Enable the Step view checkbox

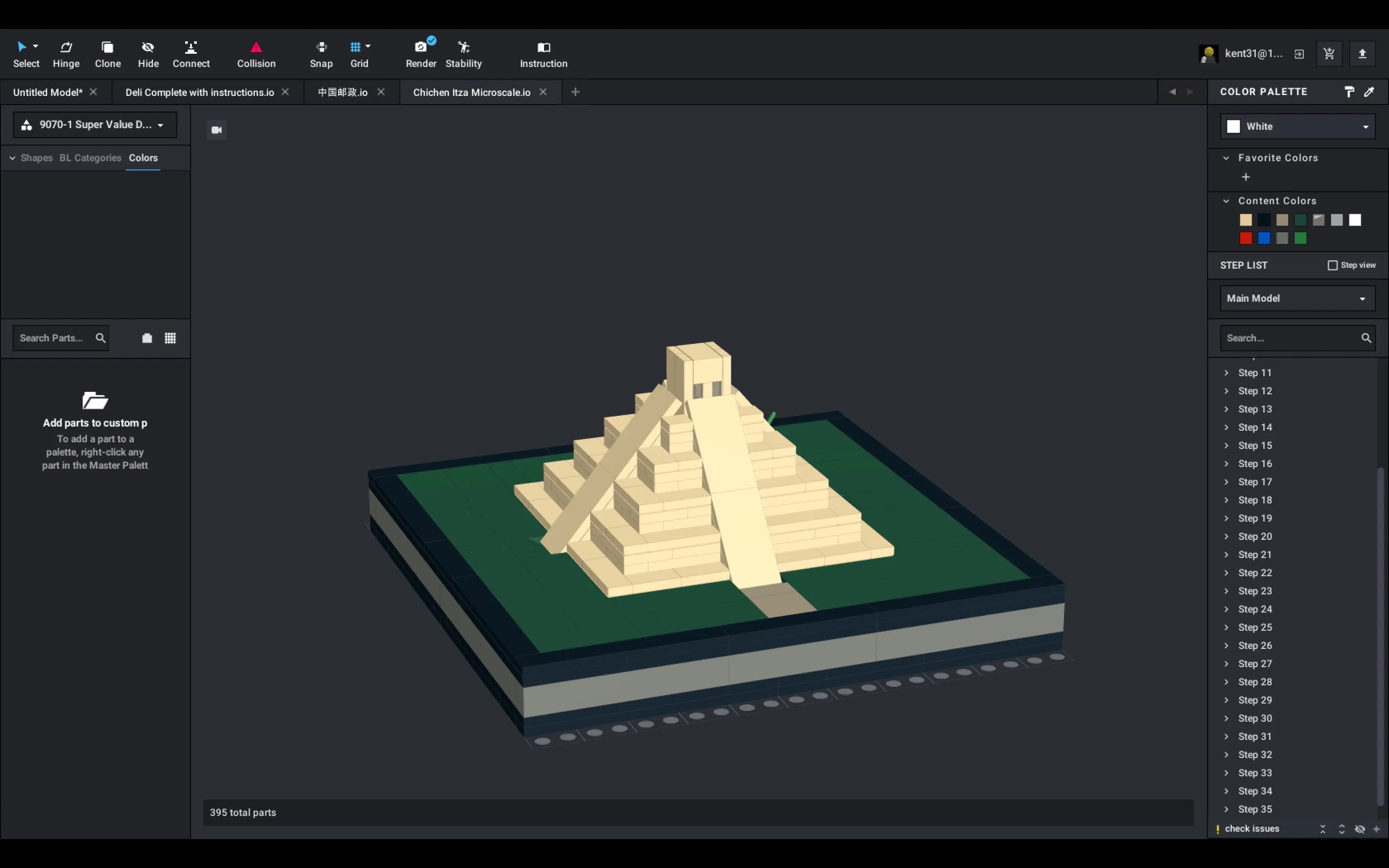tap(1333, 265)
